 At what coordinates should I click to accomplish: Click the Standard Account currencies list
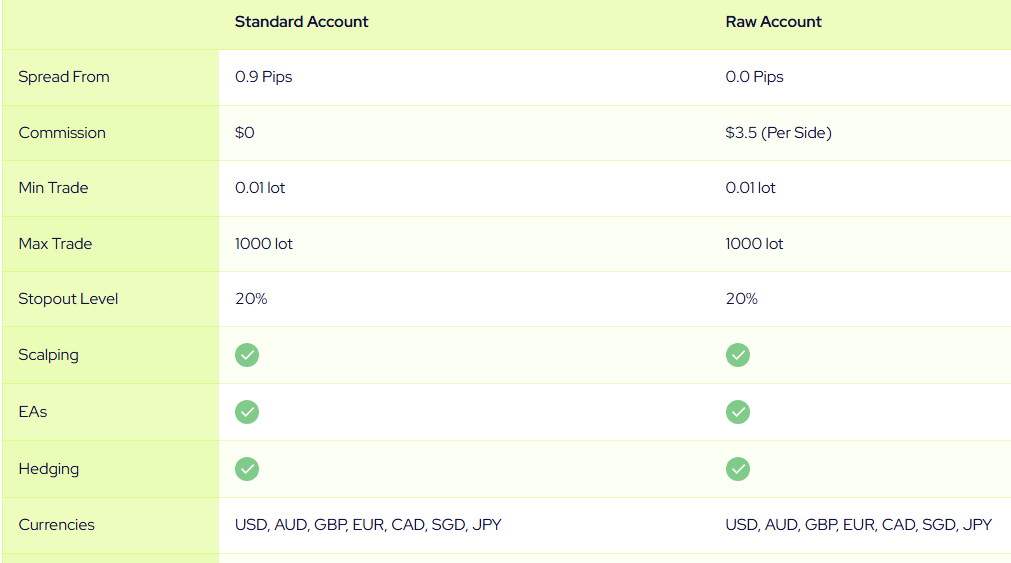[x=367, y=525]
